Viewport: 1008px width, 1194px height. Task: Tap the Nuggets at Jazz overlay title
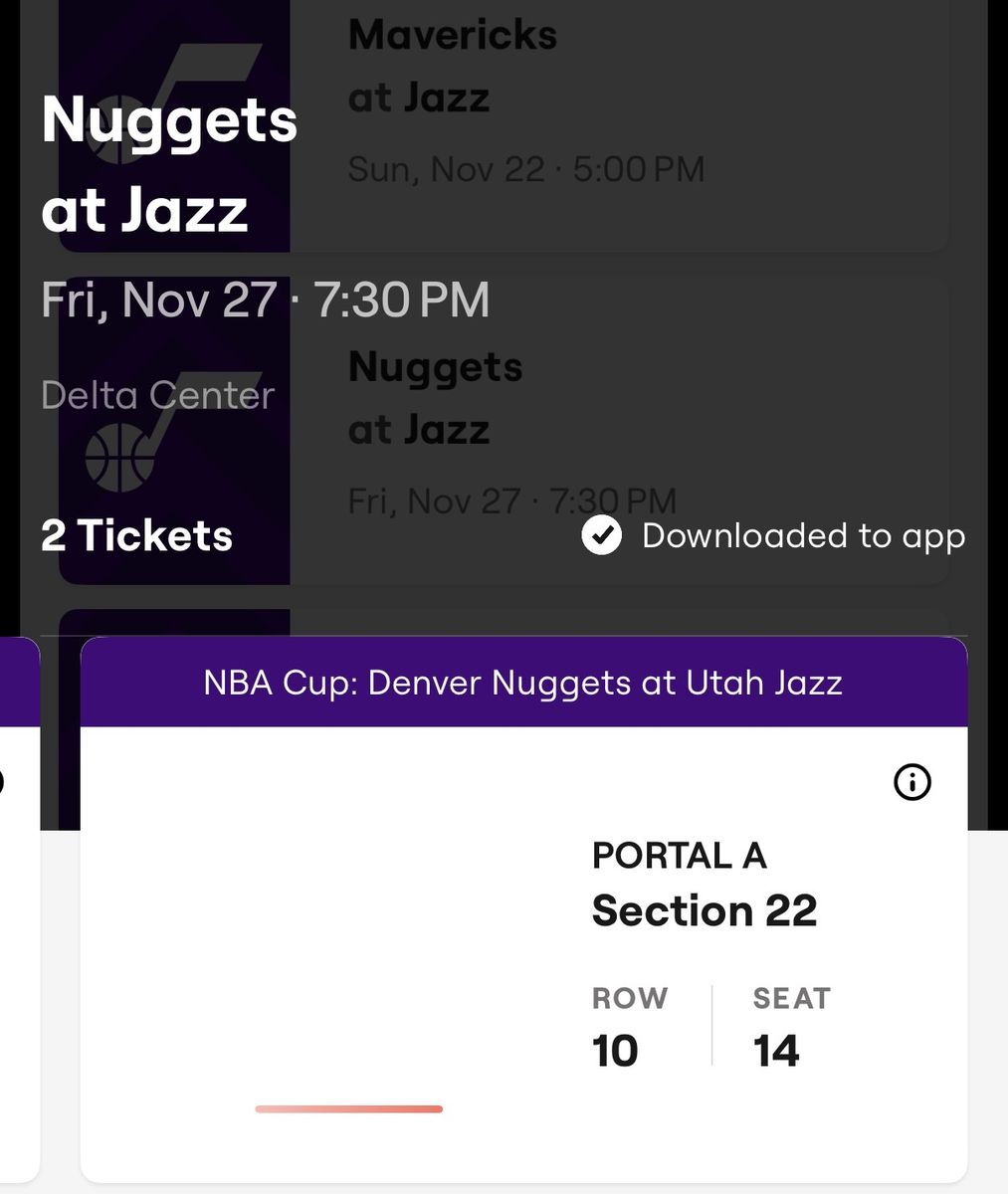click(170, 165)
